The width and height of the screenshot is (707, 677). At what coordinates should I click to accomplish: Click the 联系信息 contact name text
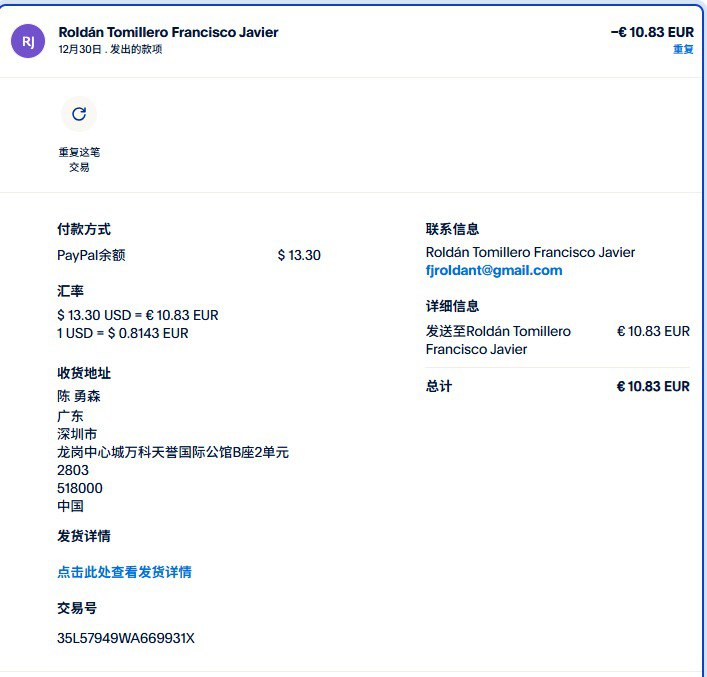pos(530,252)
